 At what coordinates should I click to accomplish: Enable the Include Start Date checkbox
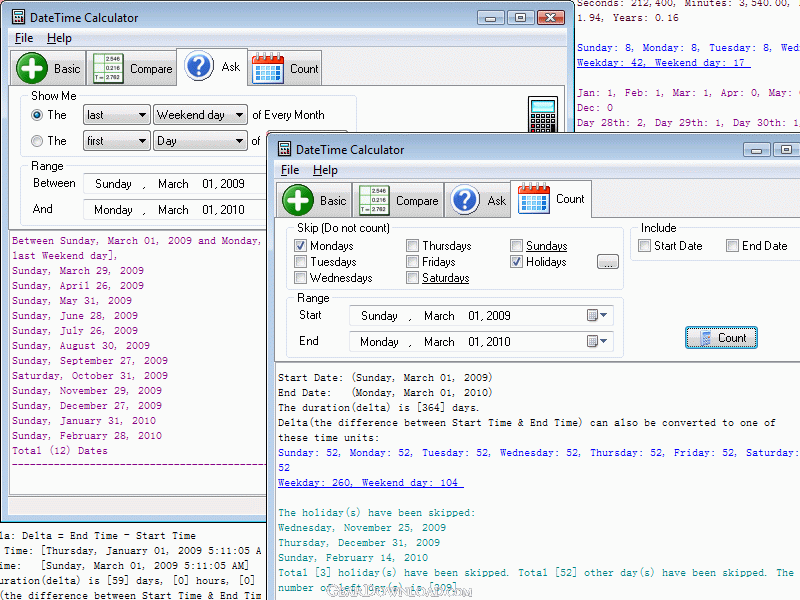click(x=644, y=246)
